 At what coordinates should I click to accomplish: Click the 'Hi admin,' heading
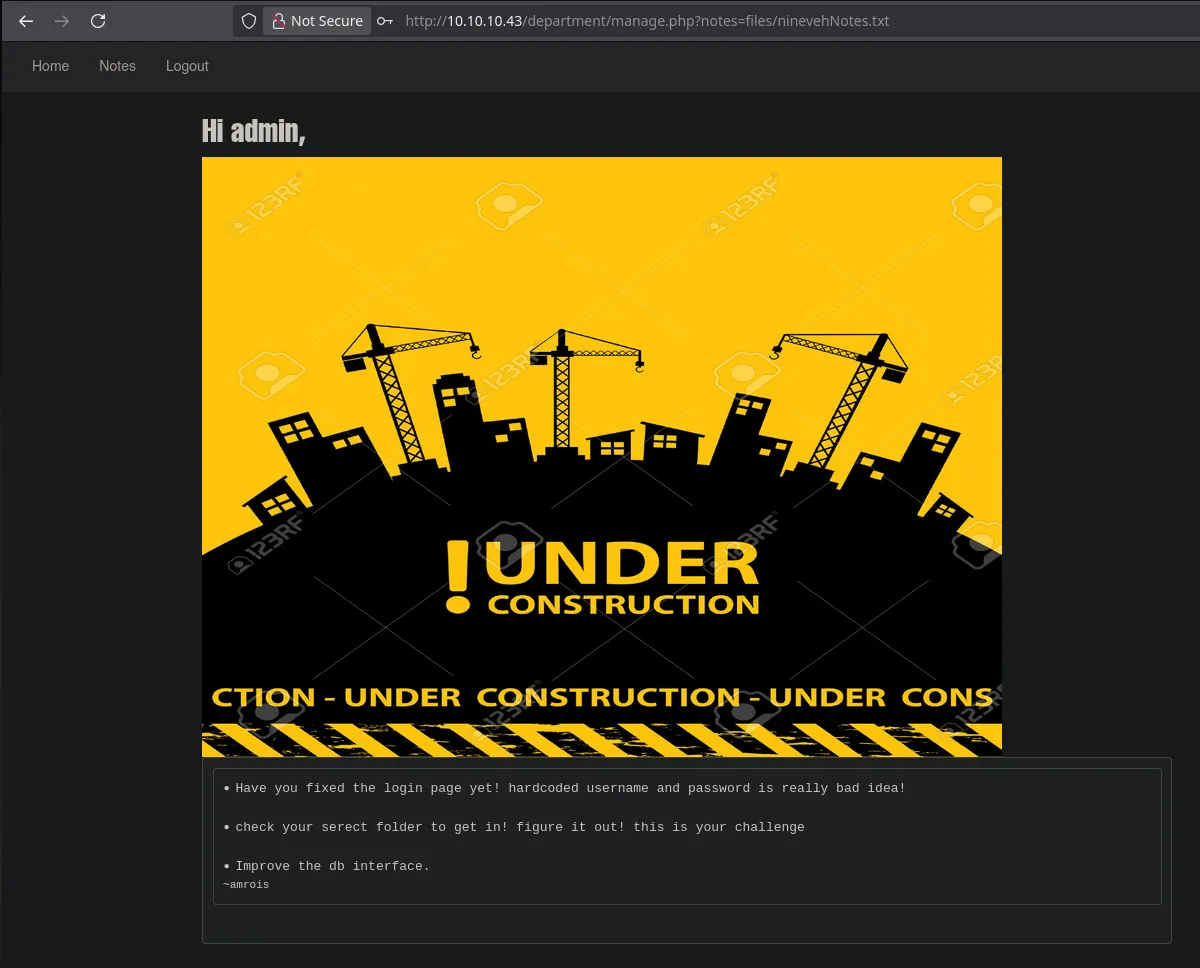click(x=253, y=131)
